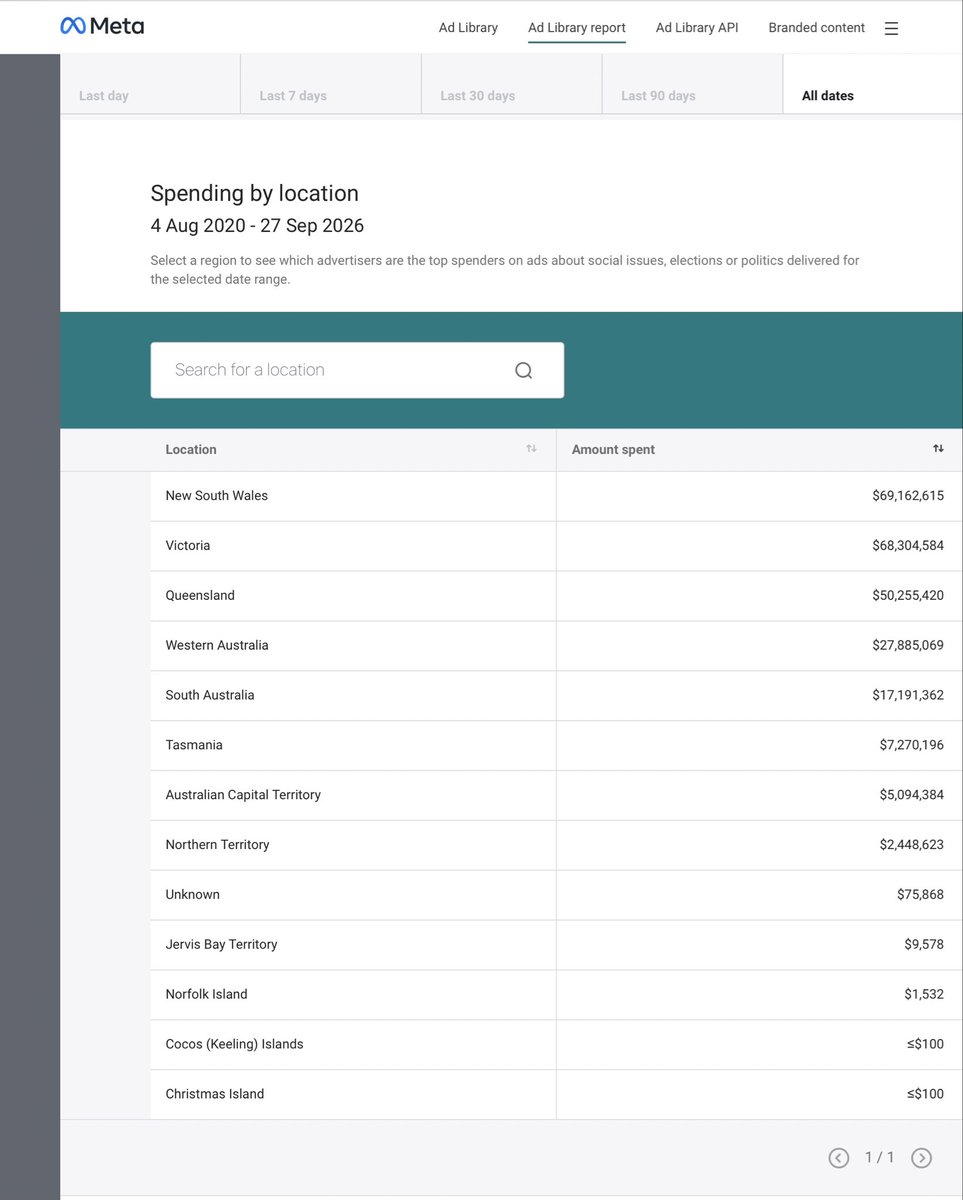Open Norfolk Island row
This screenshot has width=963, height=1200.
[556, 995]
